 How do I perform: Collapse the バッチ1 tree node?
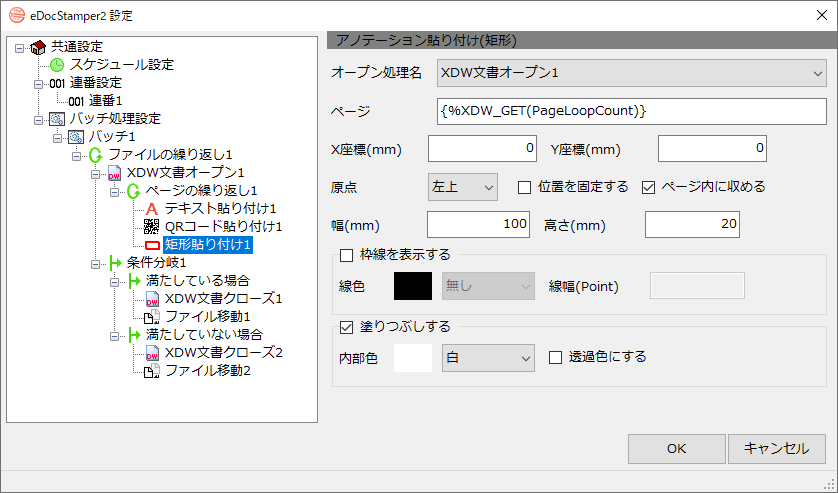pyautogui.click(x=58, y=138)
